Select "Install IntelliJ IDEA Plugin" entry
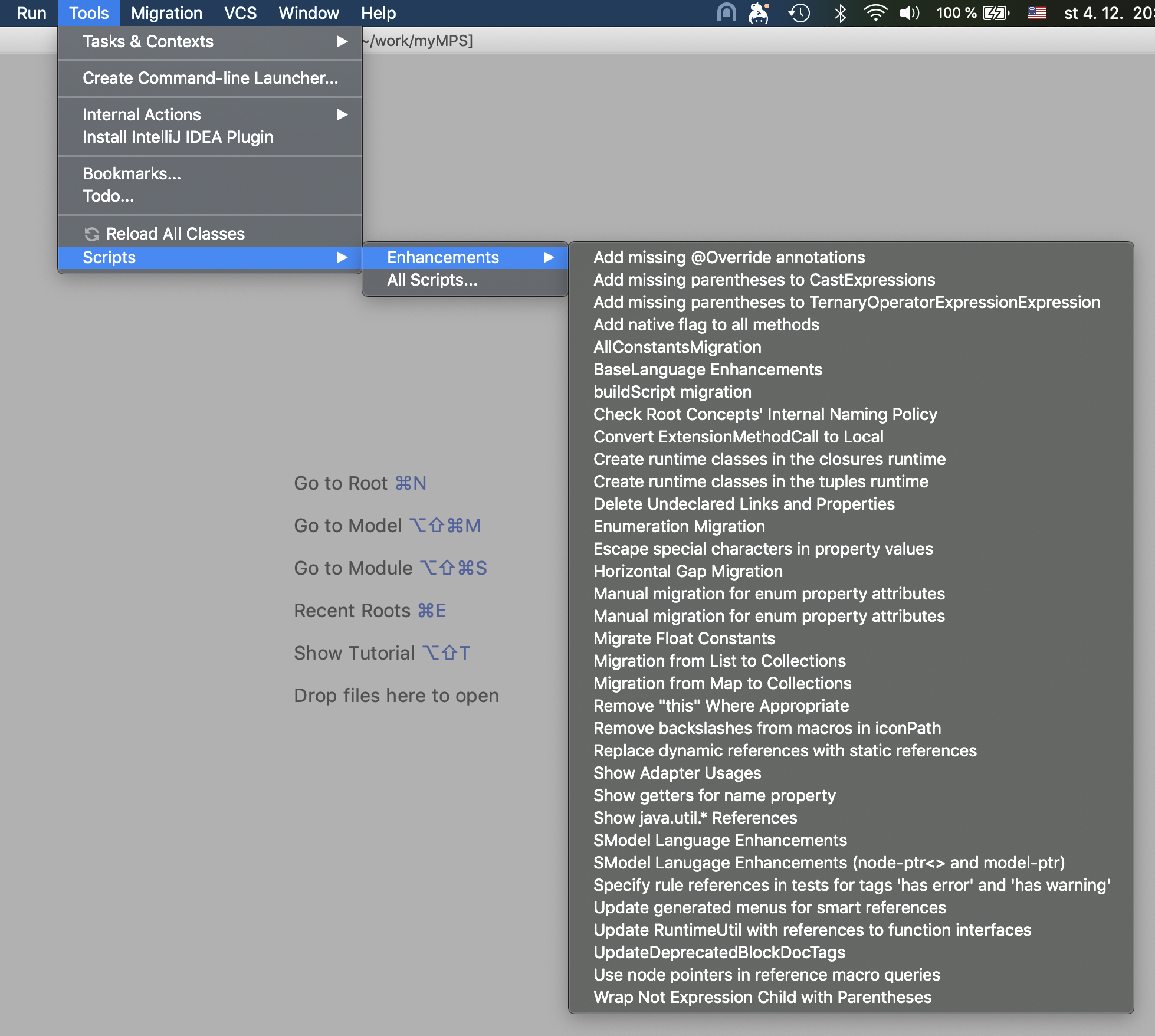1155x1036 pixels. coord(178,137)
